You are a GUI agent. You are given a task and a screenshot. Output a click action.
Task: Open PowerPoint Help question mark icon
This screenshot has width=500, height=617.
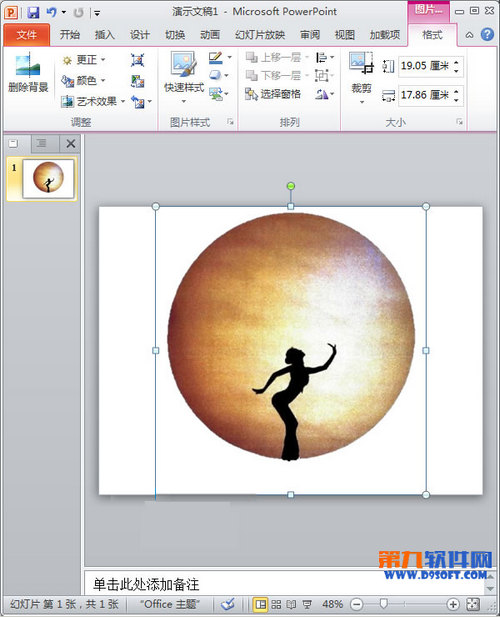pos(487,35)
